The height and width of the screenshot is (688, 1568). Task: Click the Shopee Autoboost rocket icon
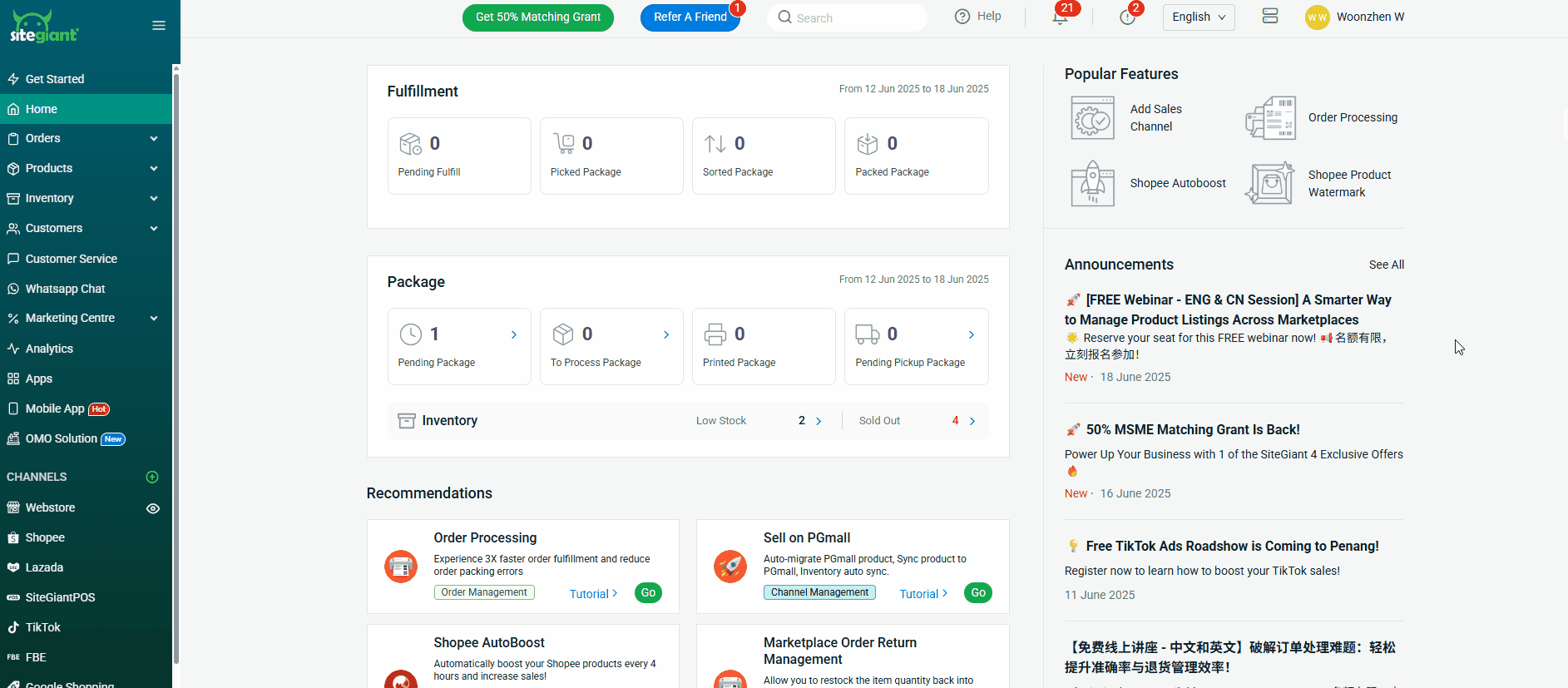(x=1092, y=183)
